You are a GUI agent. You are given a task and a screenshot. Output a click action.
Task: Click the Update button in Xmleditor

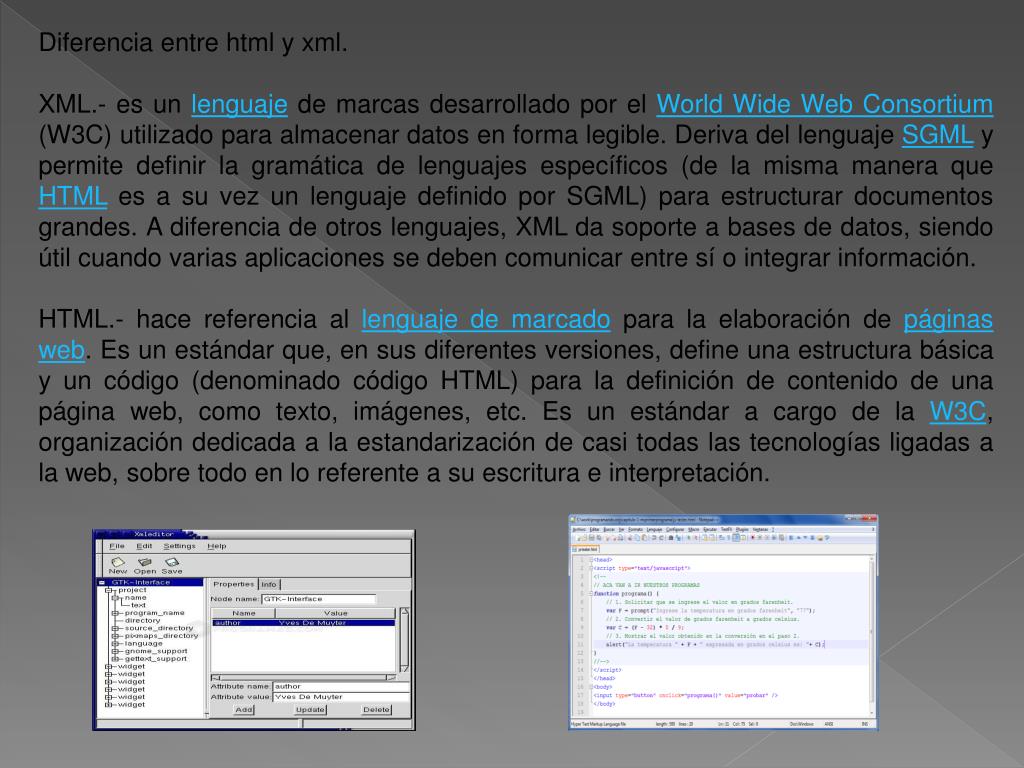310,710
